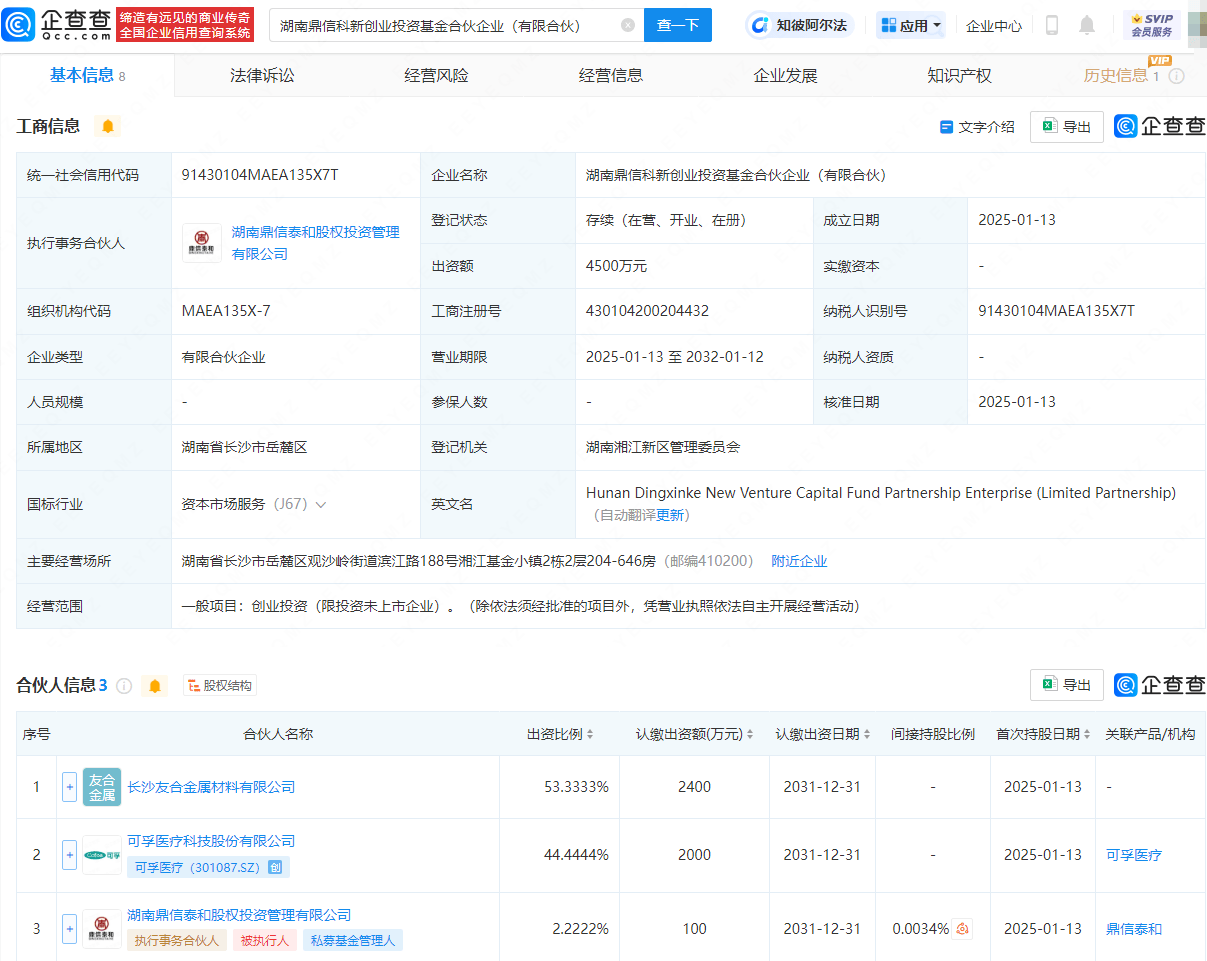Open SVIP 会员服务
The height and width of the screenshot is (961, 1207).
point(1154,25)
